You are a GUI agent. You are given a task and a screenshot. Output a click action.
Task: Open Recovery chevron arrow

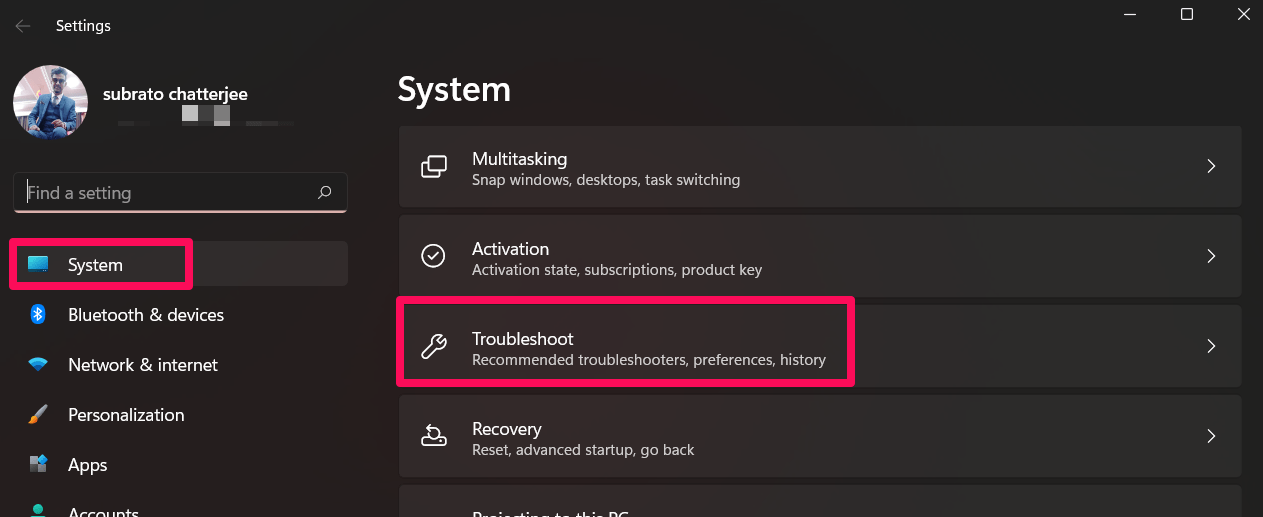(1210, 437)
